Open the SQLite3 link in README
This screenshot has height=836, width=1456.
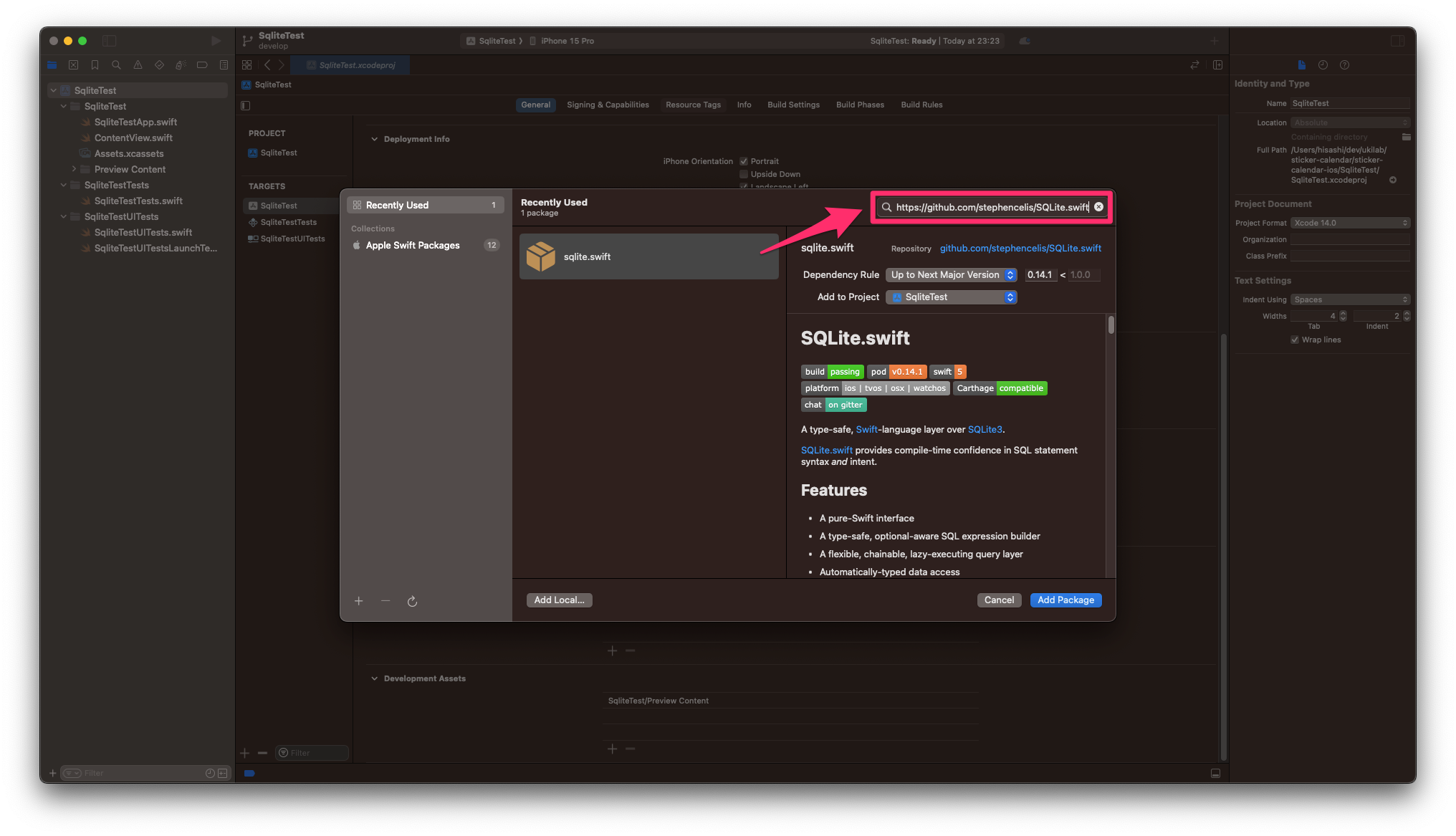coord(985,430)
